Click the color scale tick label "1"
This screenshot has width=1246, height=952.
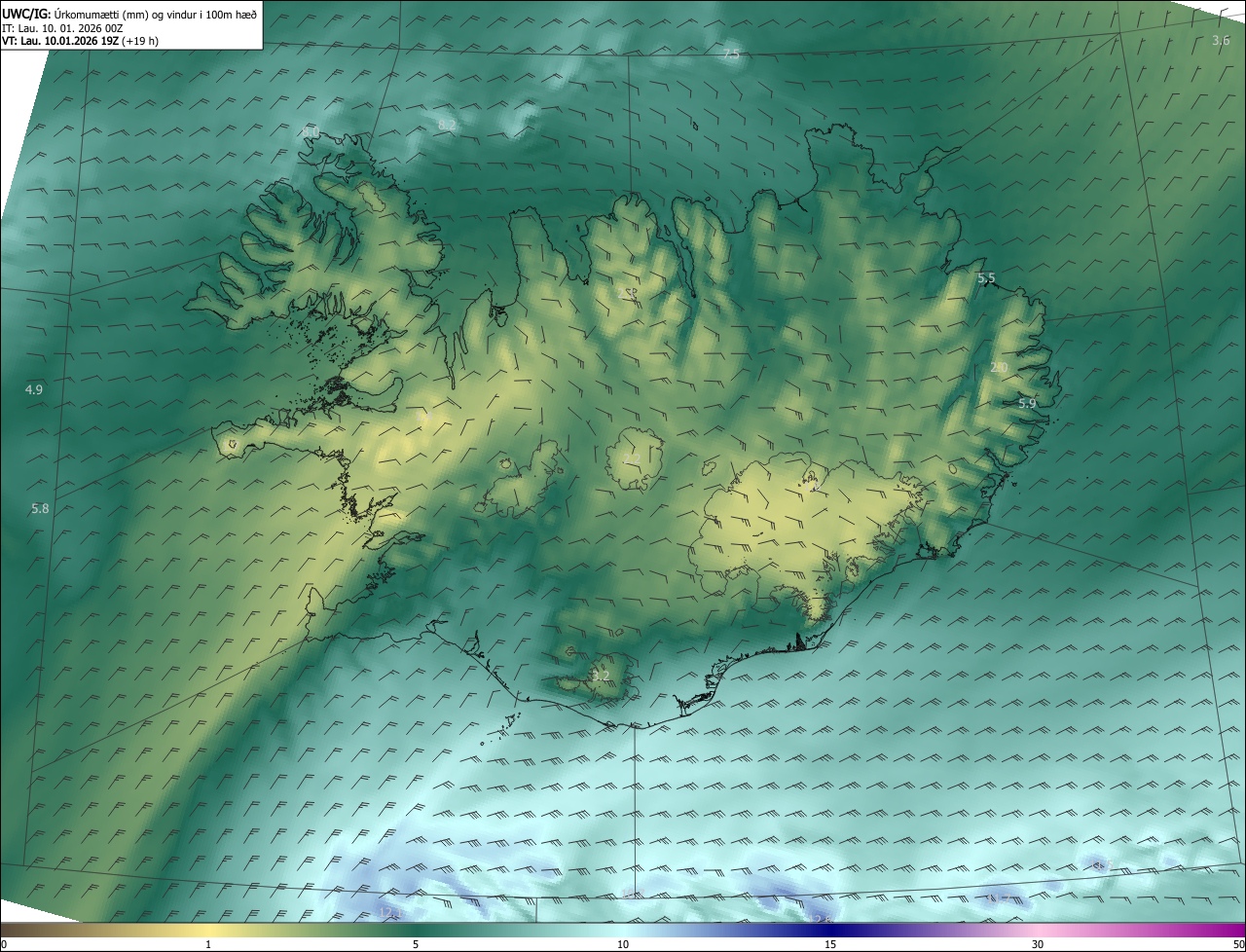(x=208, y=944)
